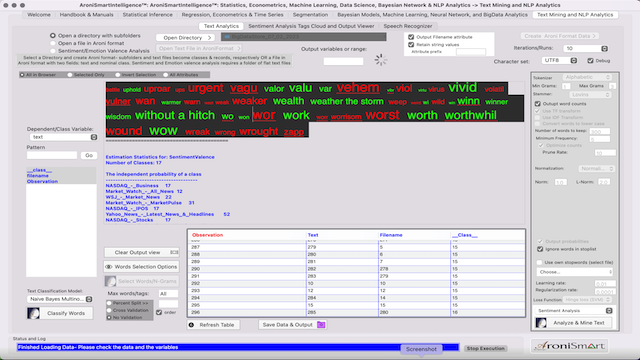Viewport: 640px width, 360px height.
Task: Click the Open Directory button
Action: click(185, 38)
